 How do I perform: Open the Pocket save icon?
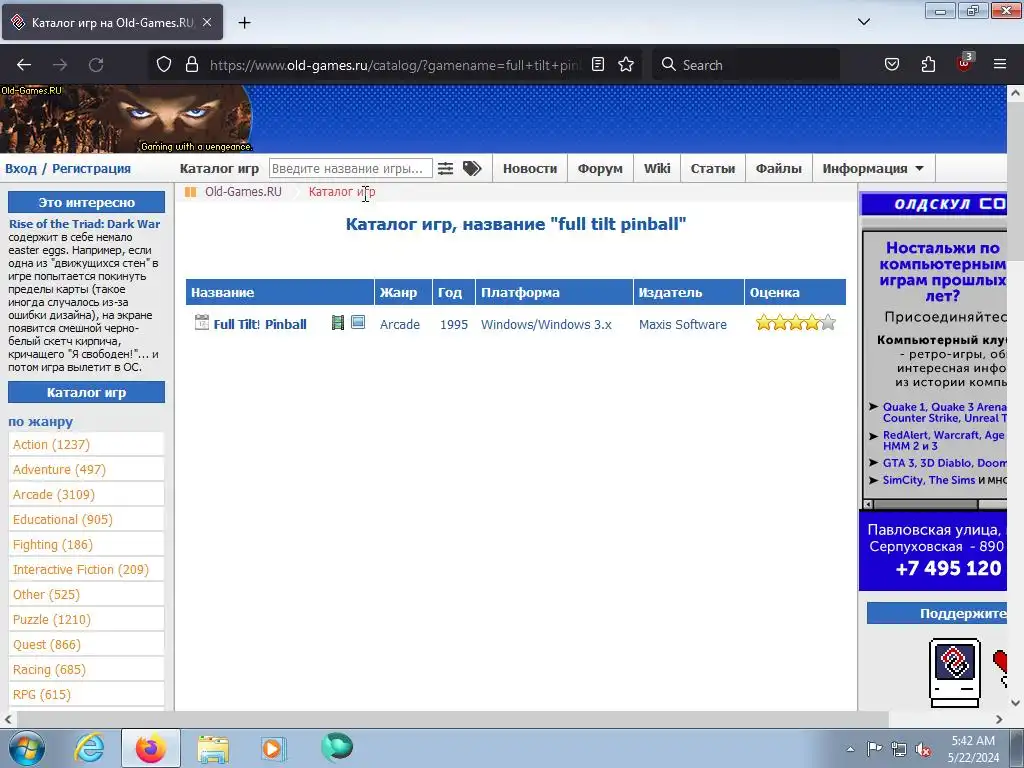(891, 64)
